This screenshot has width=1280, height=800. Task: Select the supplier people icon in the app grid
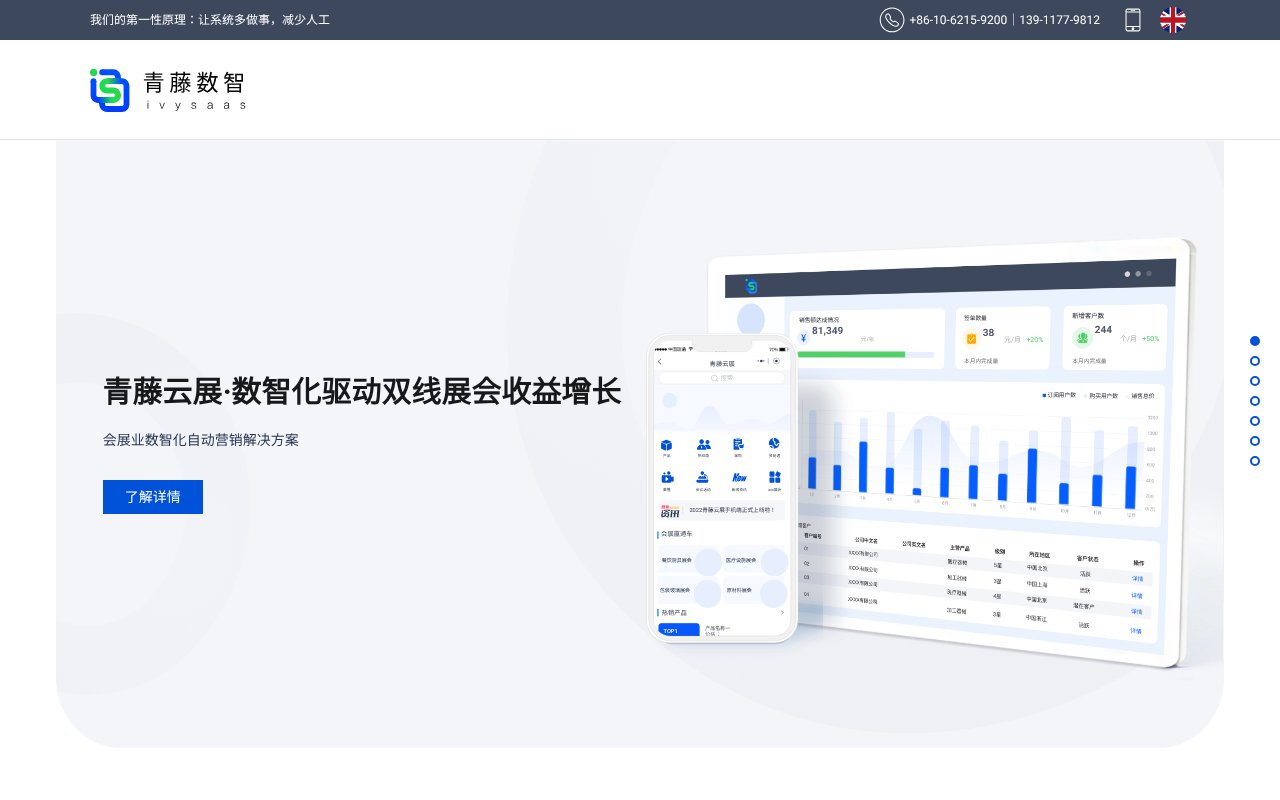tap(704, 445)
